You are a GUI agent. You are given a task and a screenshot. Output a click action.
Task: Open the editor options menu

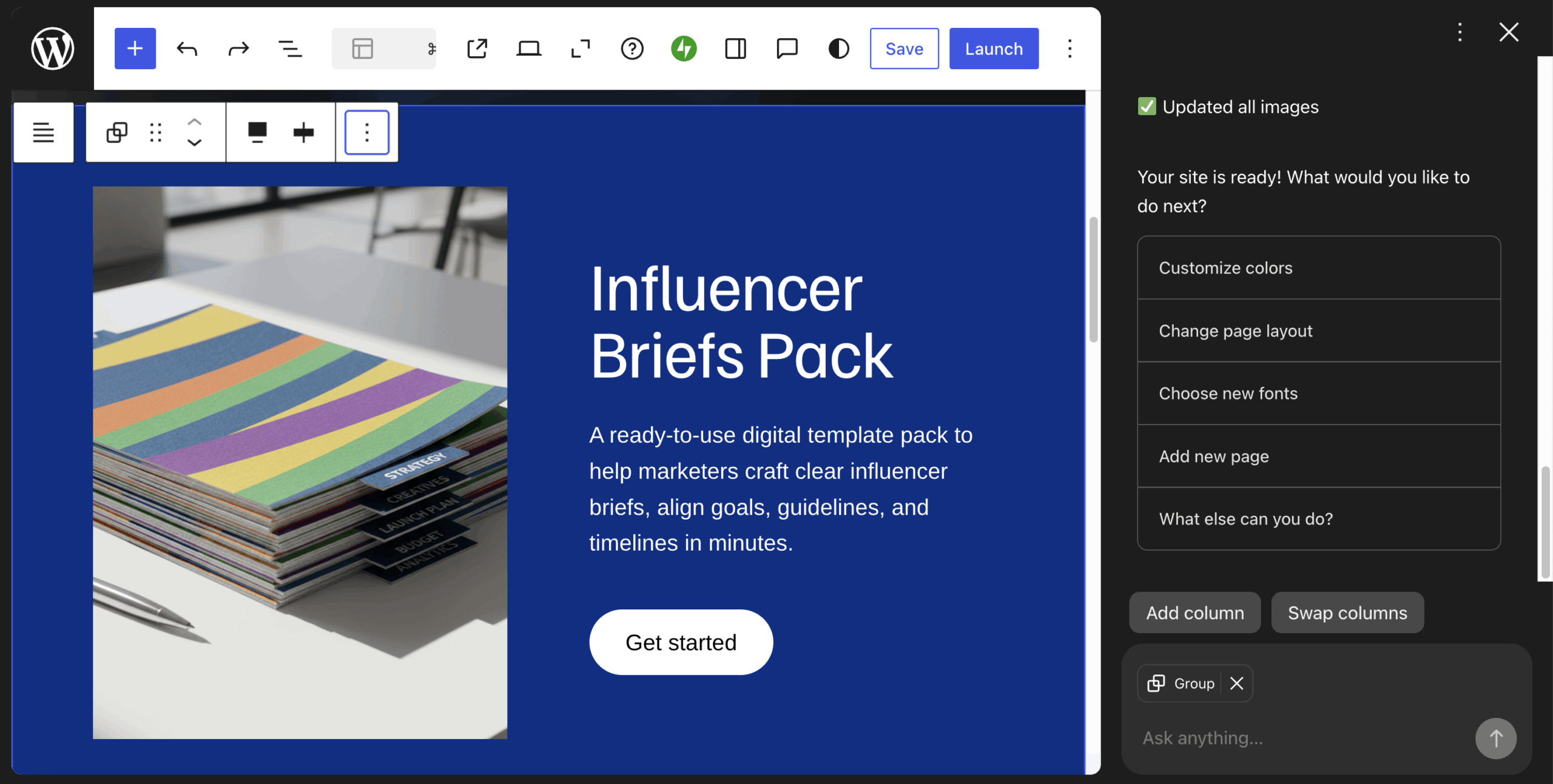point(1070,49)
